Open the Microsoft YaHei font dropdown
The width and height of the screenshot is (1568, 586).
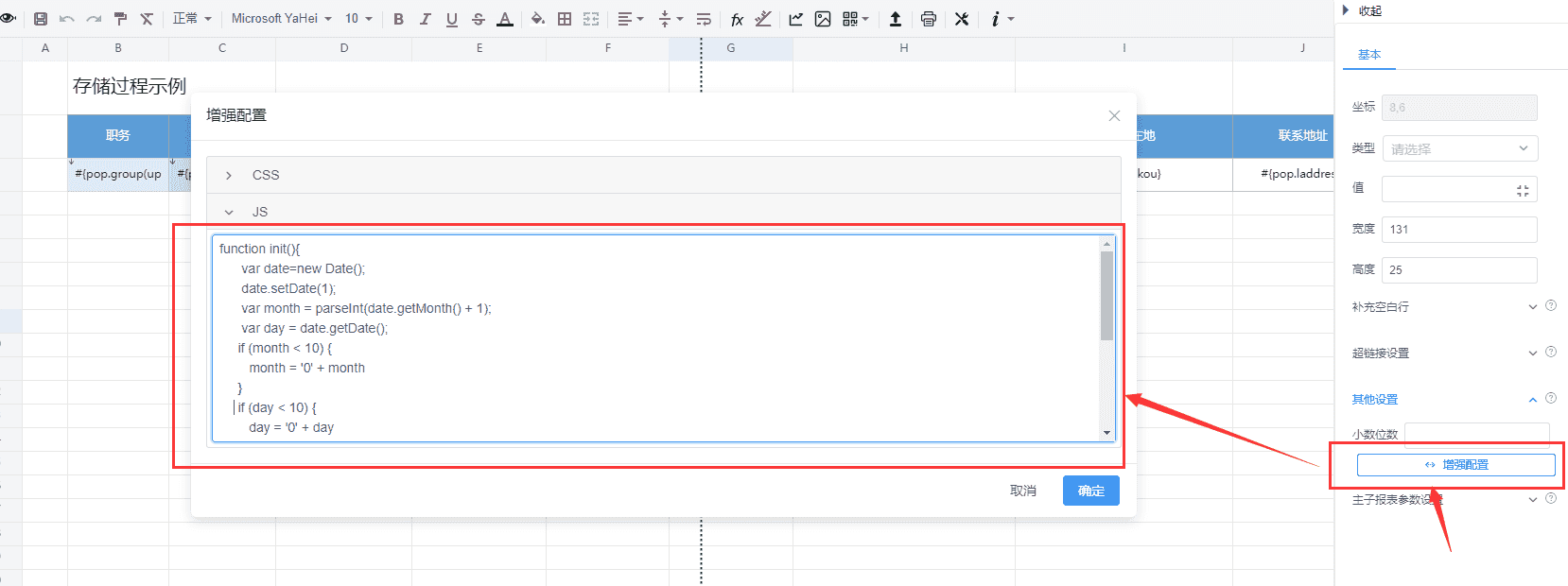point(281,19)
